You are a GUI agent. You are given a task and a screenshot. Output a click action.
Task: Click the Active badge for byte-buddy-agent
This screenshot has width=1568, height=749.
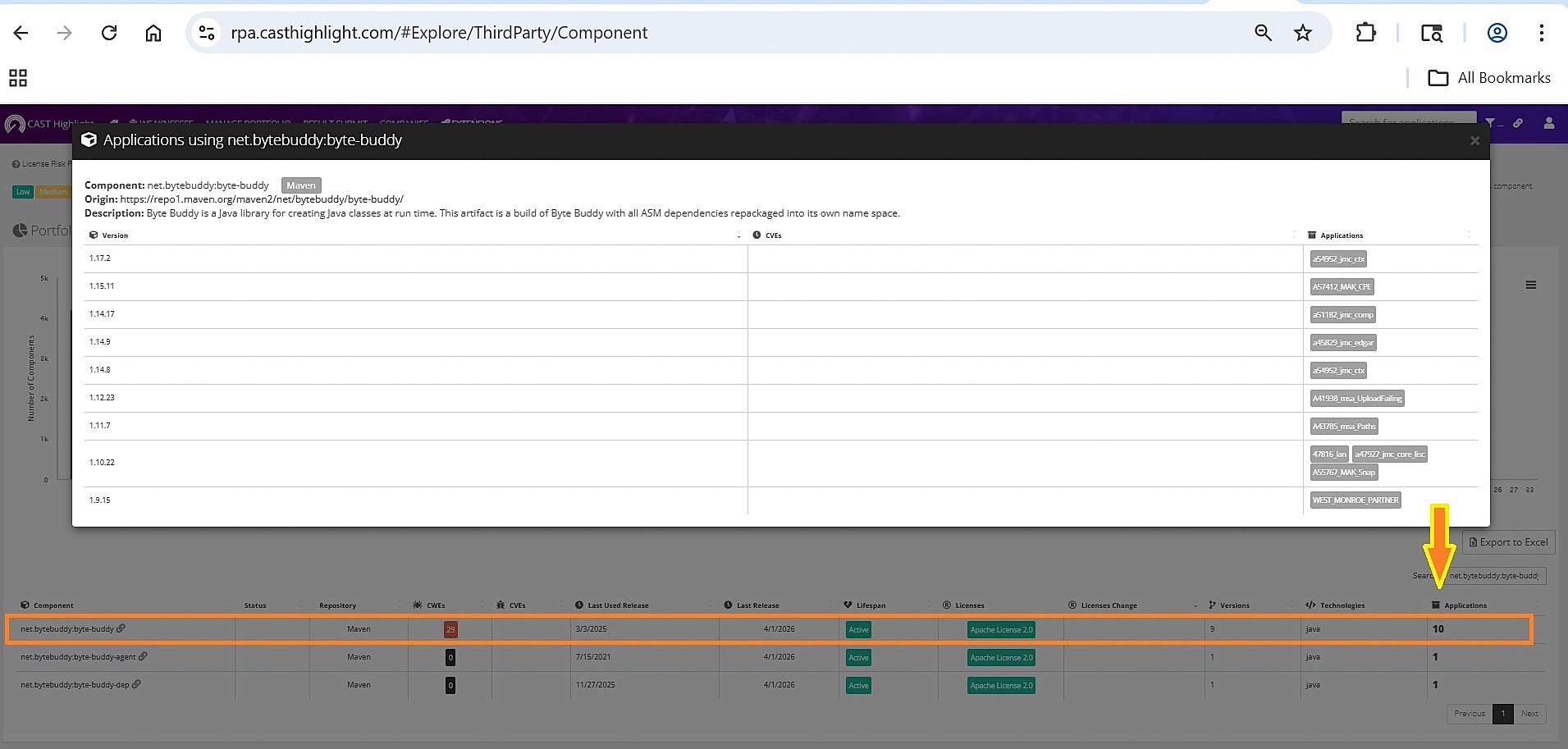858,658
